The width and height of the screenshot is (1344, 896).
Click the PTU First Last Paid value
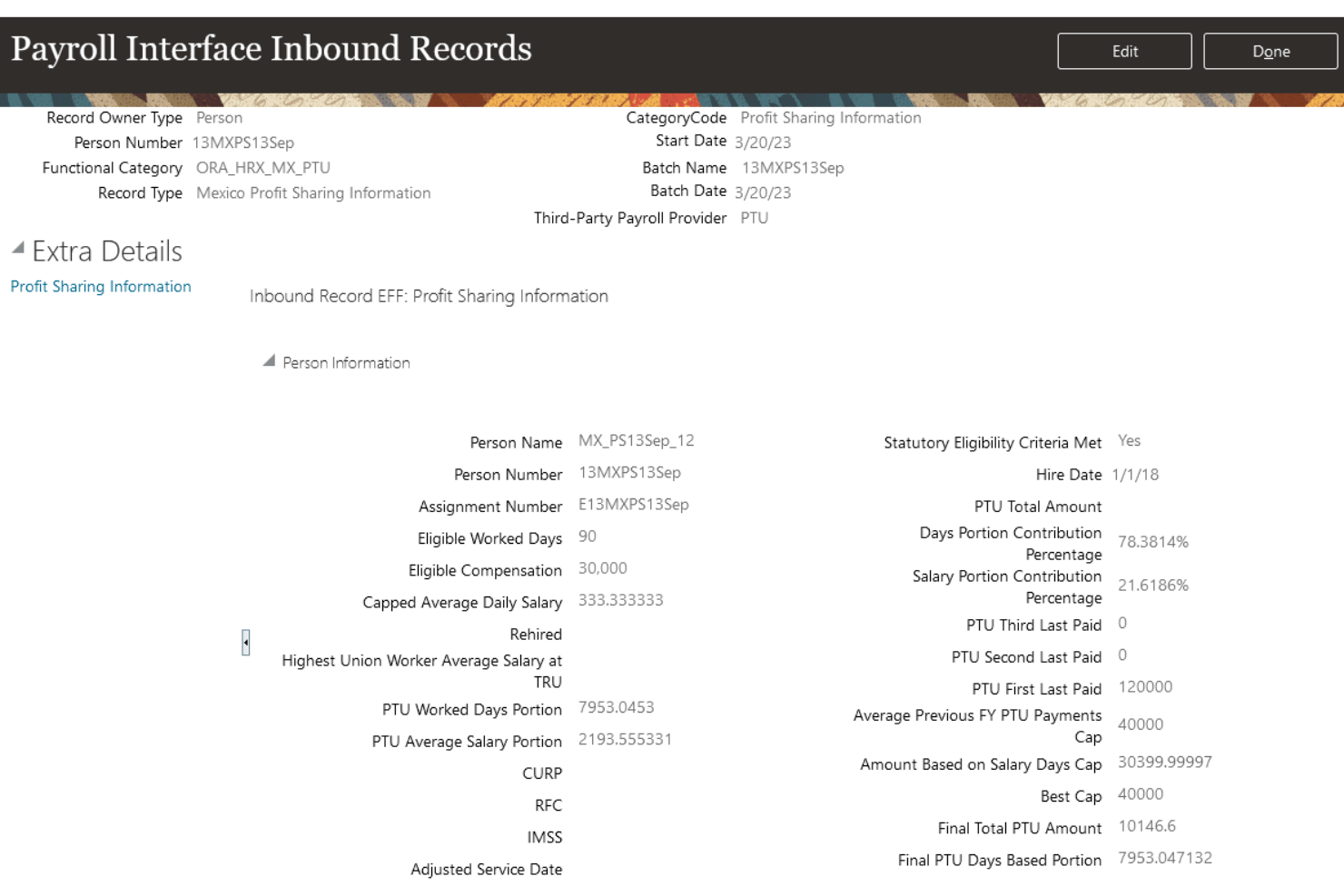point(1145,687)
